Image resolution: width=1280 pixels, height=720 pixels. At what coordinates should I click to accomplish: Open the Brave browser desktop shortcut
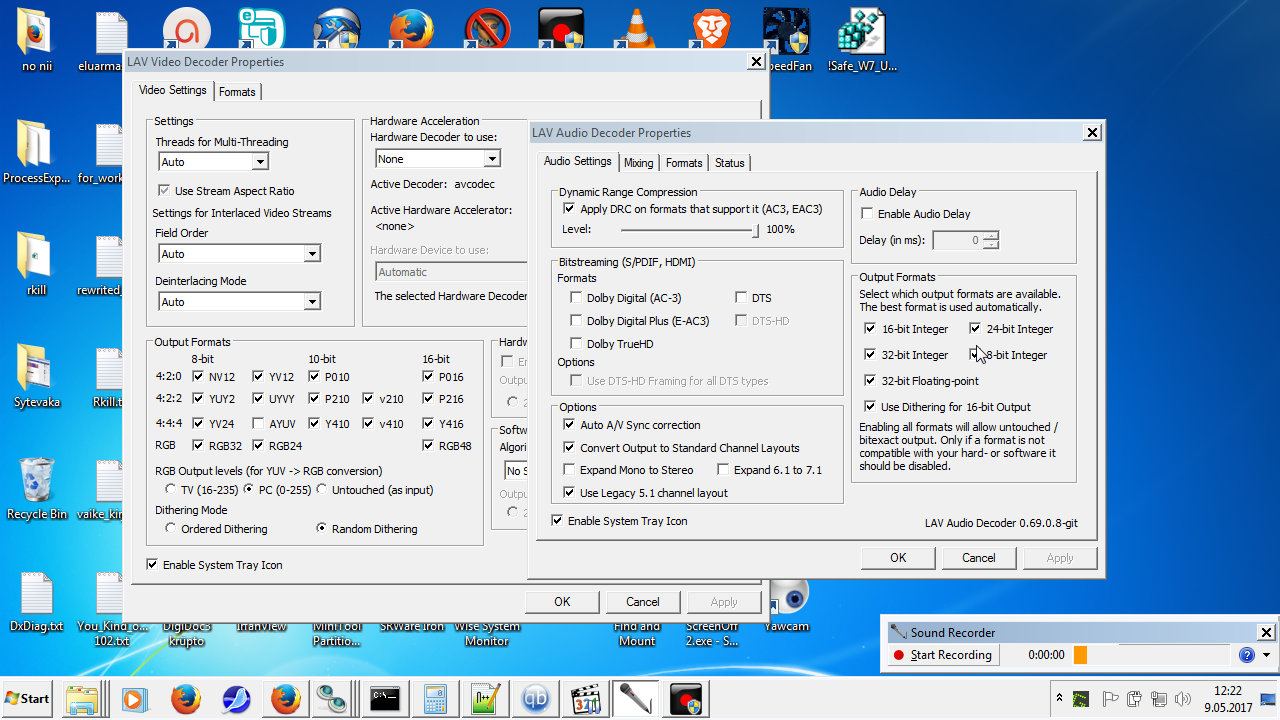tap(711, 32)
